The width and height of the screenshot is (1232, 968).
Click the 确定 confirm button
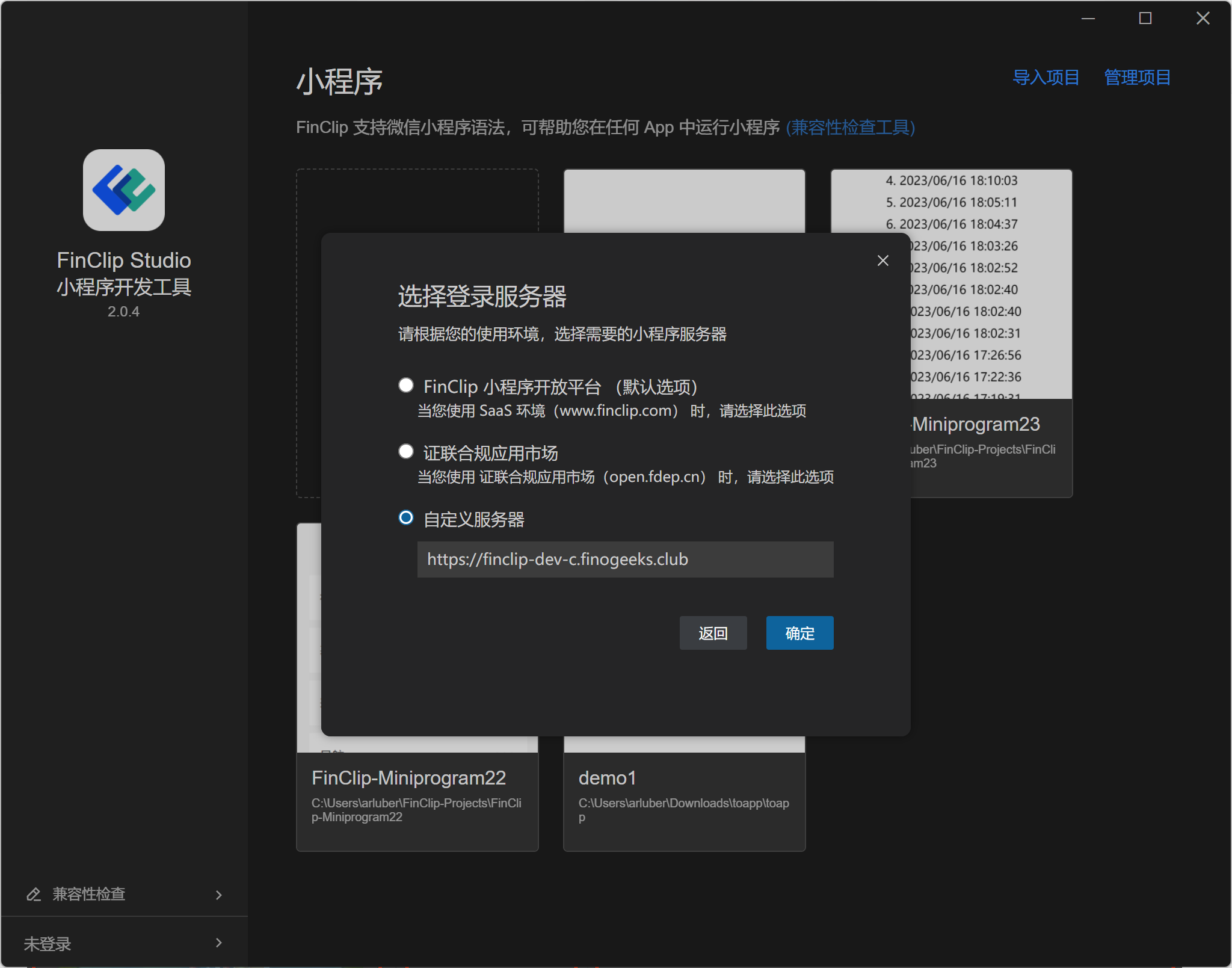pyautogui.click(x=799, y=633)
